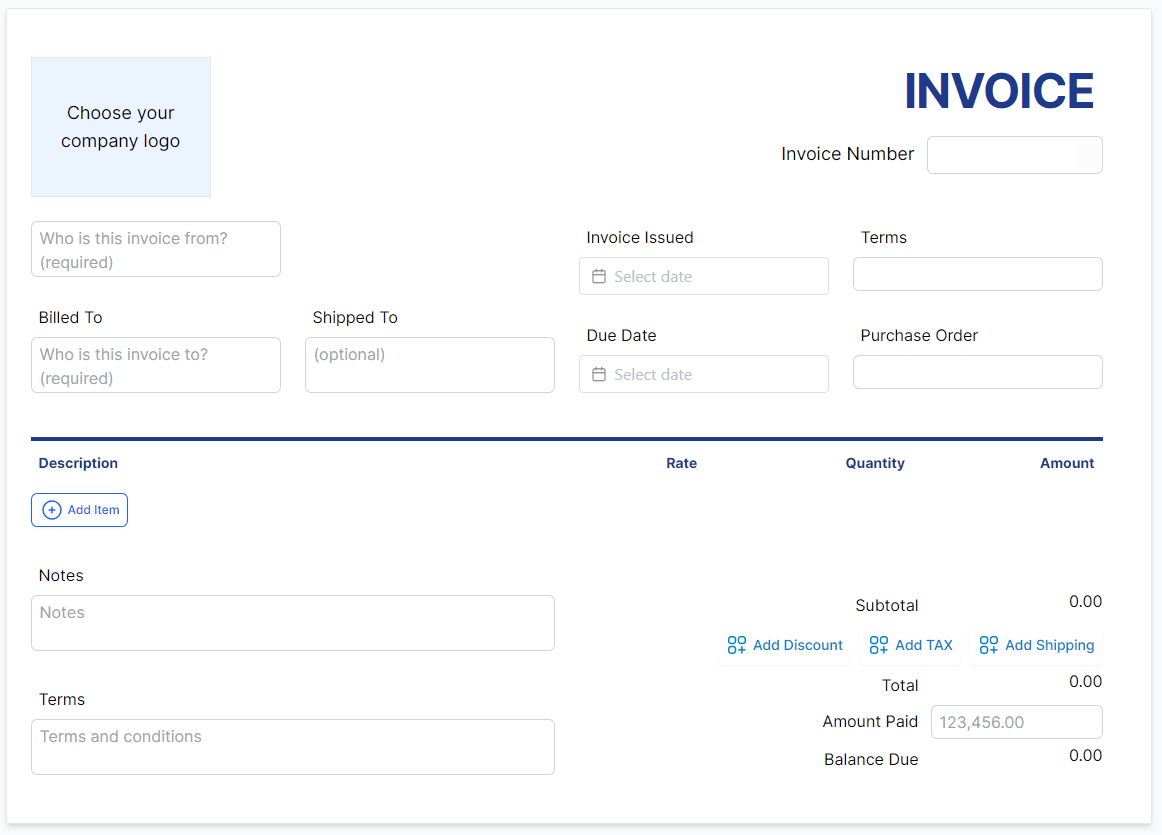Click the INVOICE heading
This screenshot has width=1162, height=835.
point(998,91)
